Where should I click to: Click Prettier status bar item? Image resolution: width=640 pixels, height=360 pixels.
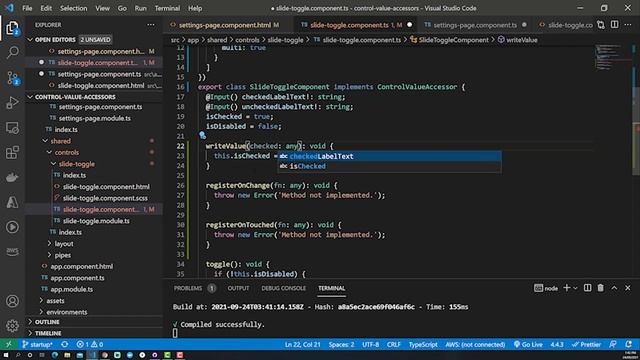tap(586, 344)
